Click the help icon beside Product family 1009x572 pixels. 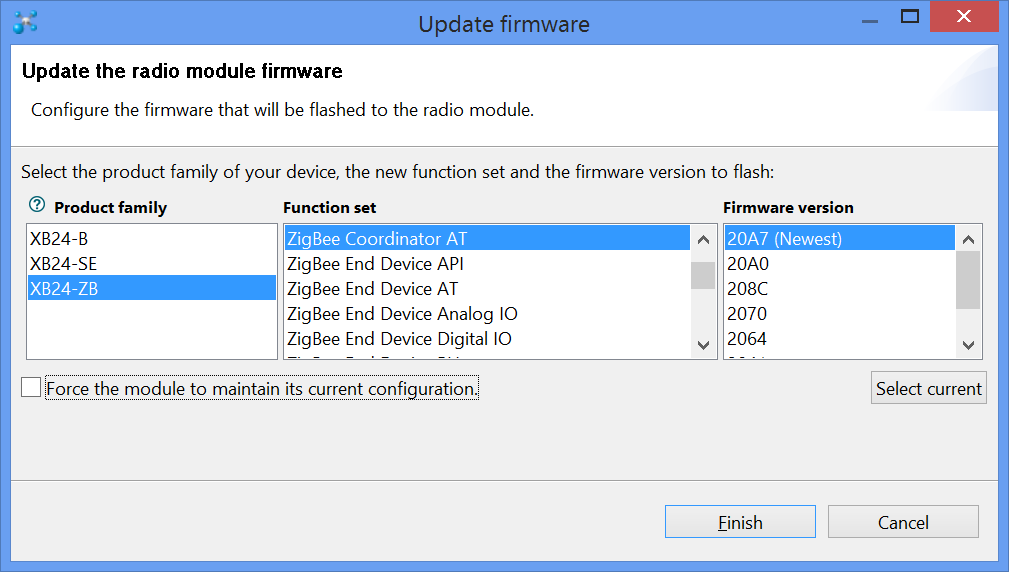[x=37, y=205]
